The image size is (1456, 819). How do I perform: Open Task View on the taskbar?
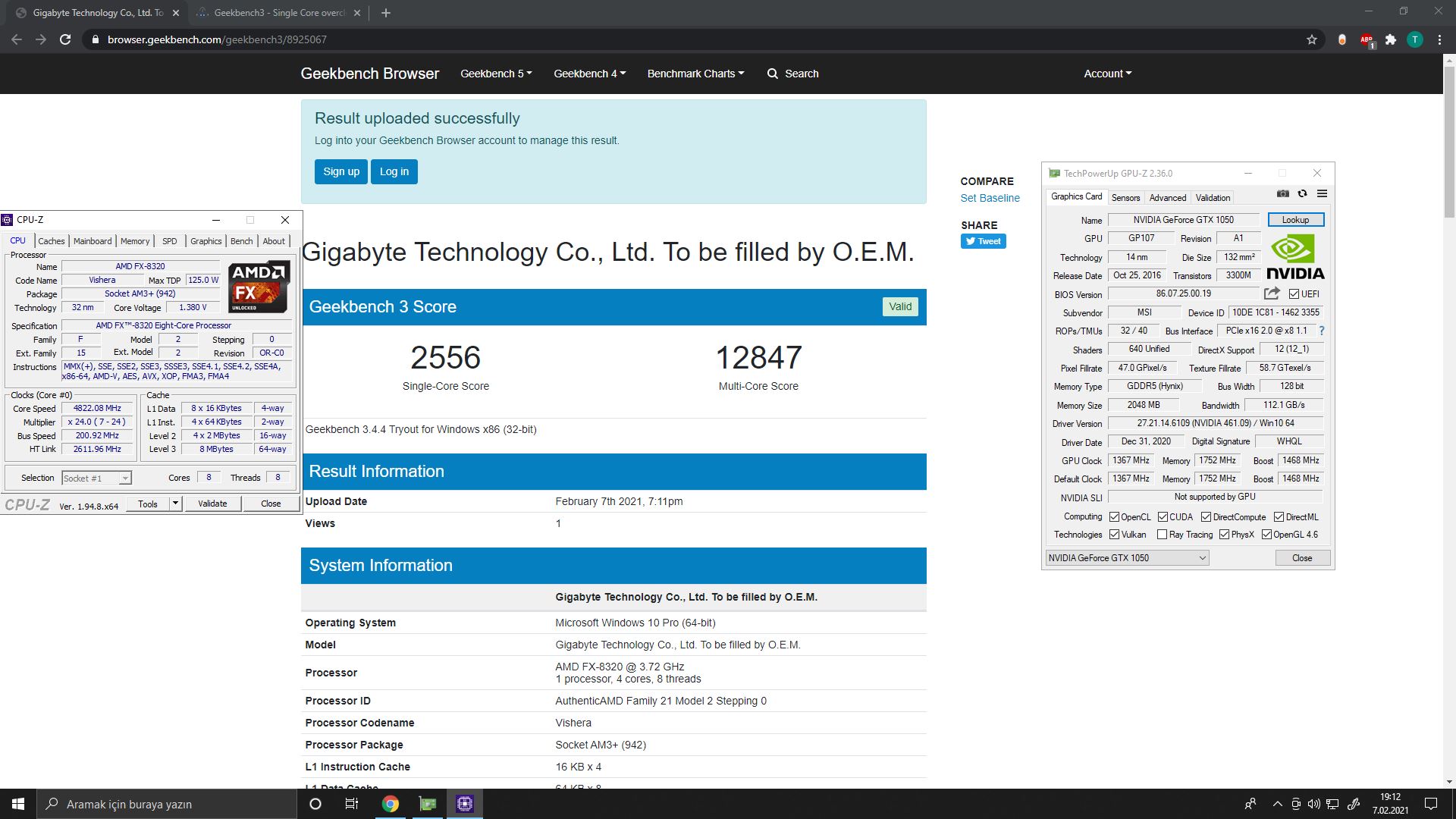click(x=352, y=804)
